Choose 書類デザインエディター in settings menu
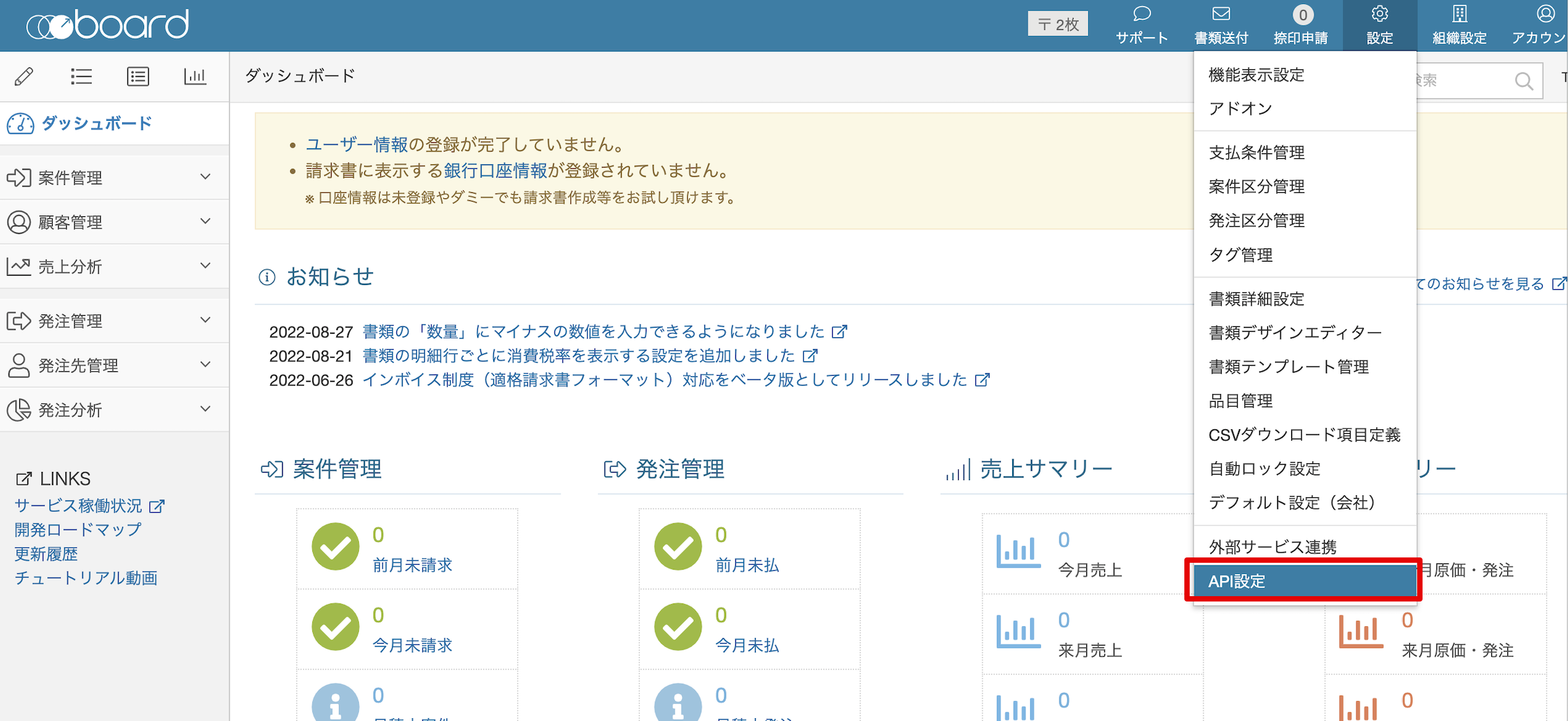The height and width of the screenshot is (721, 1568). 1294,332
